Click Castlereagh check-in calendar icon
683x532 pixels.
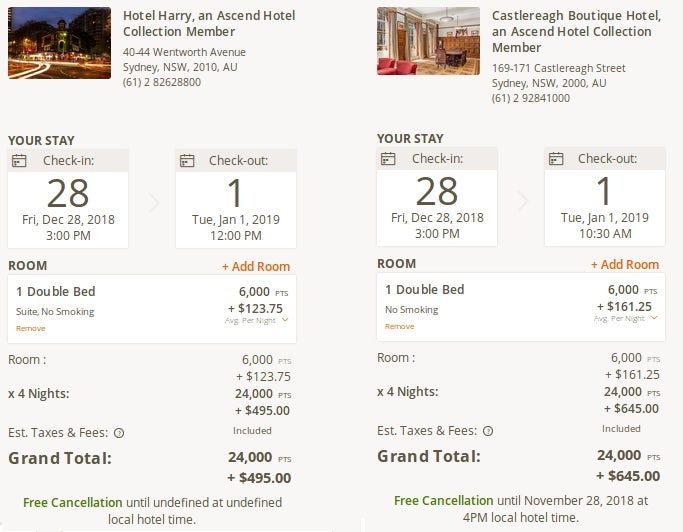388,159
